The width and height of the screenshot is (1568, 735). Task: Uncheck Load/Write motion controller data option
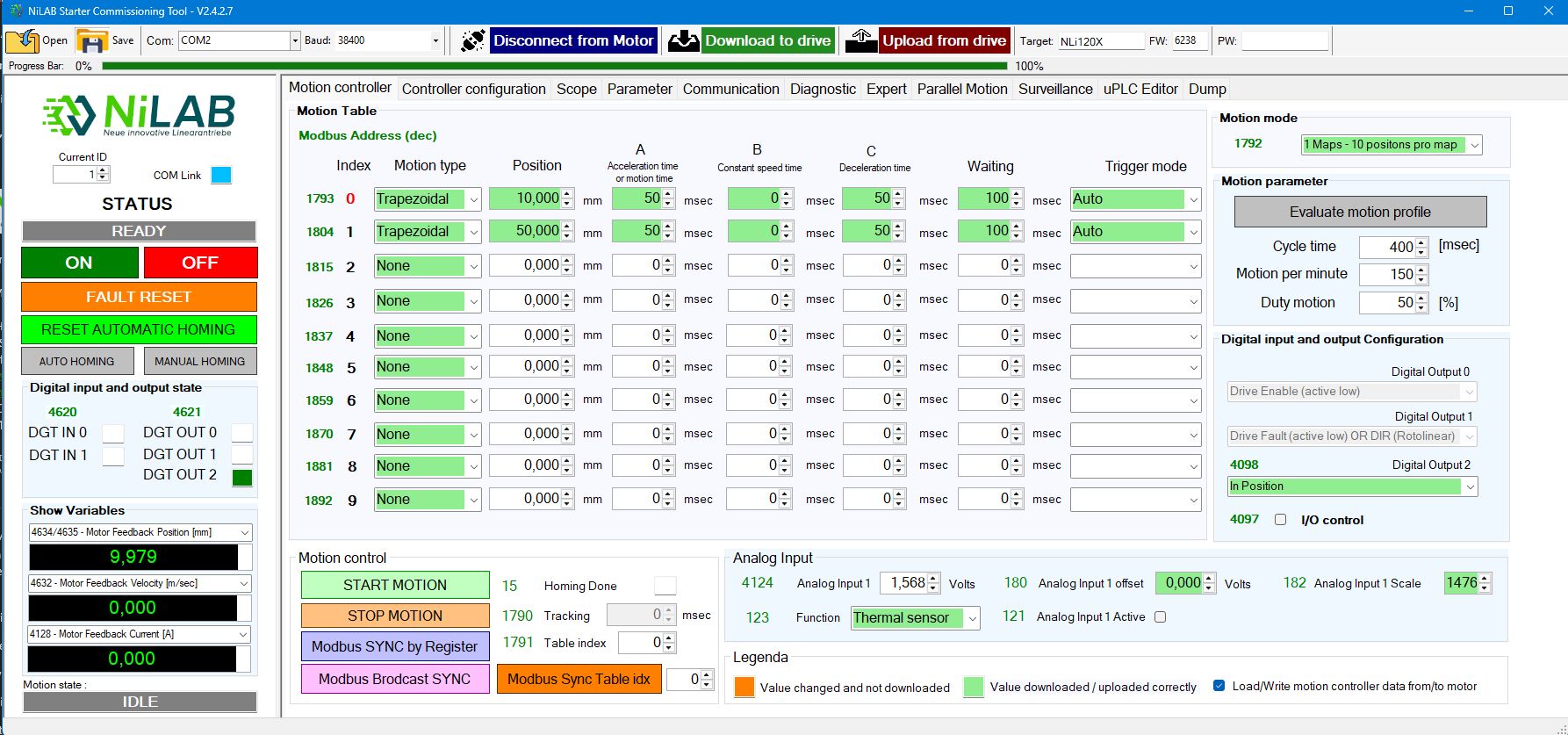point(1219,686)
